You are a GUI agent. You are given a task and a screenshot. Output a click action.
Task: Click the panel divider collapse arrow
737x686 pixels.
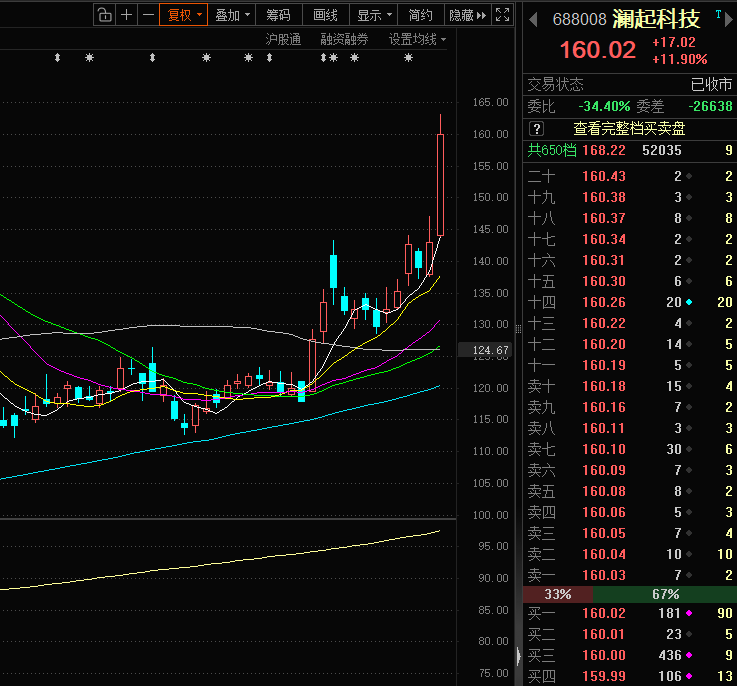point(518,656)
